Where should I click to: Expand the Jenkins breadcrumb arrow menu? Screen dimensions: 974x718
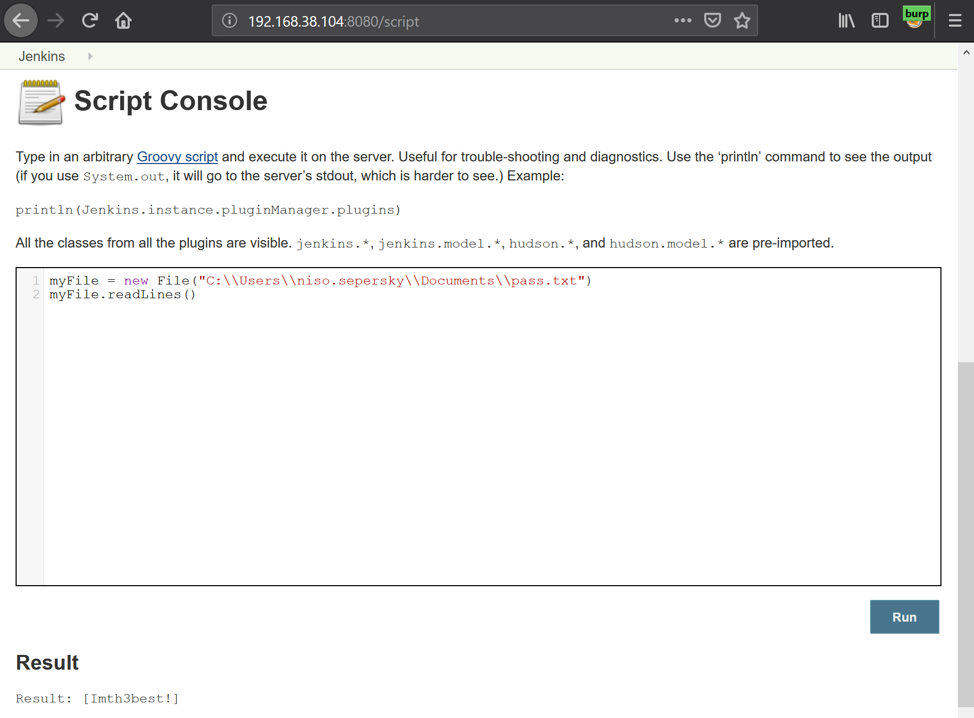point(90,56)
